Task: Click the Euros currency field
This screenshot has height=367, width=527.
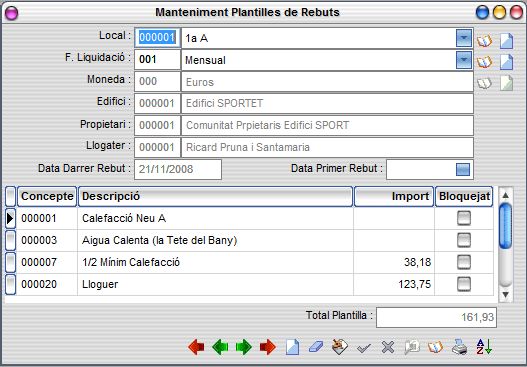Action: [x=327, y=82]
